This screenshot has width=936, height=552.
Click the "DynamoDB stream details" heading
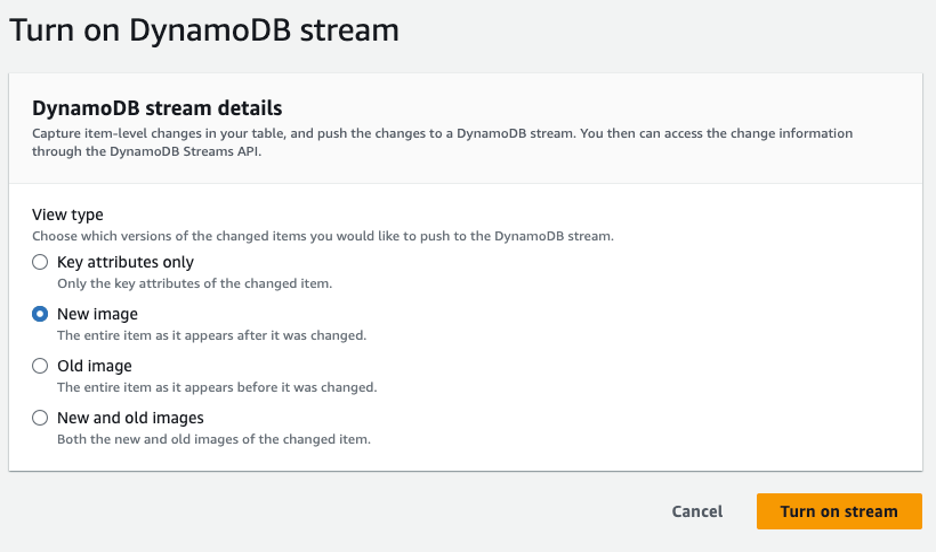157,108
